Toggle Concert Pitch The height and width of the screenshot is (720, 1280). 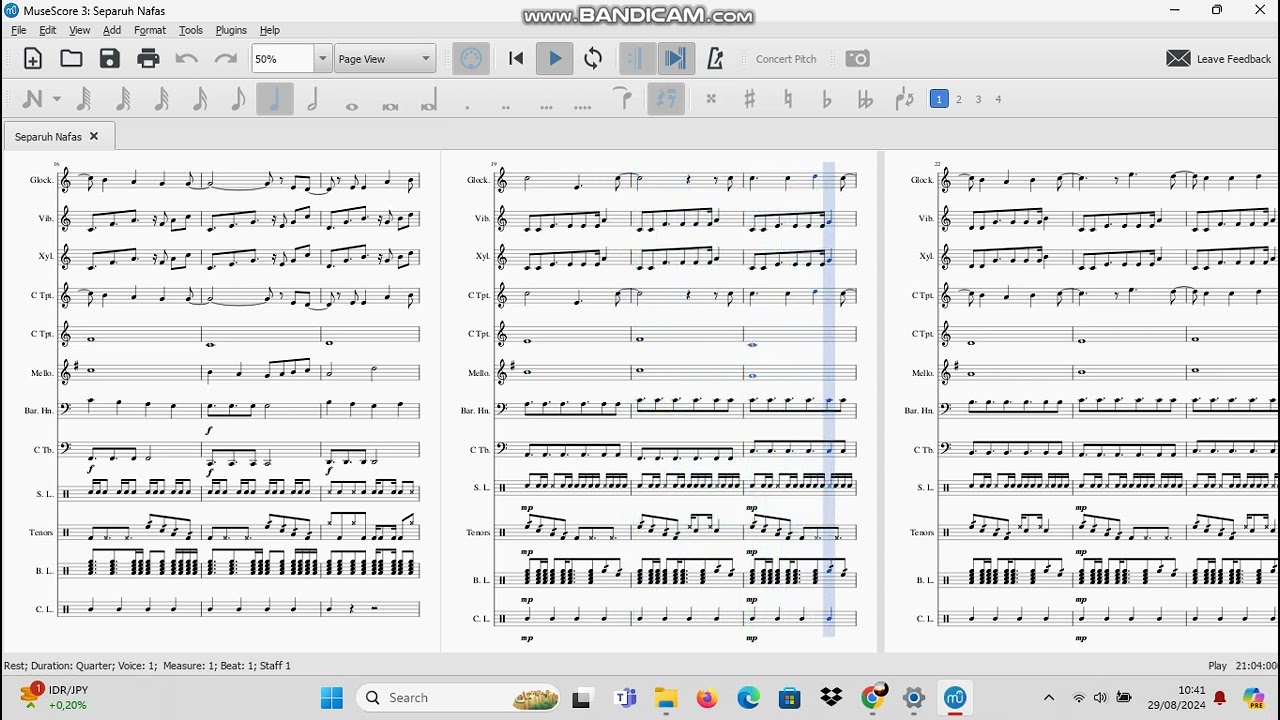click(x=786, y=59)
